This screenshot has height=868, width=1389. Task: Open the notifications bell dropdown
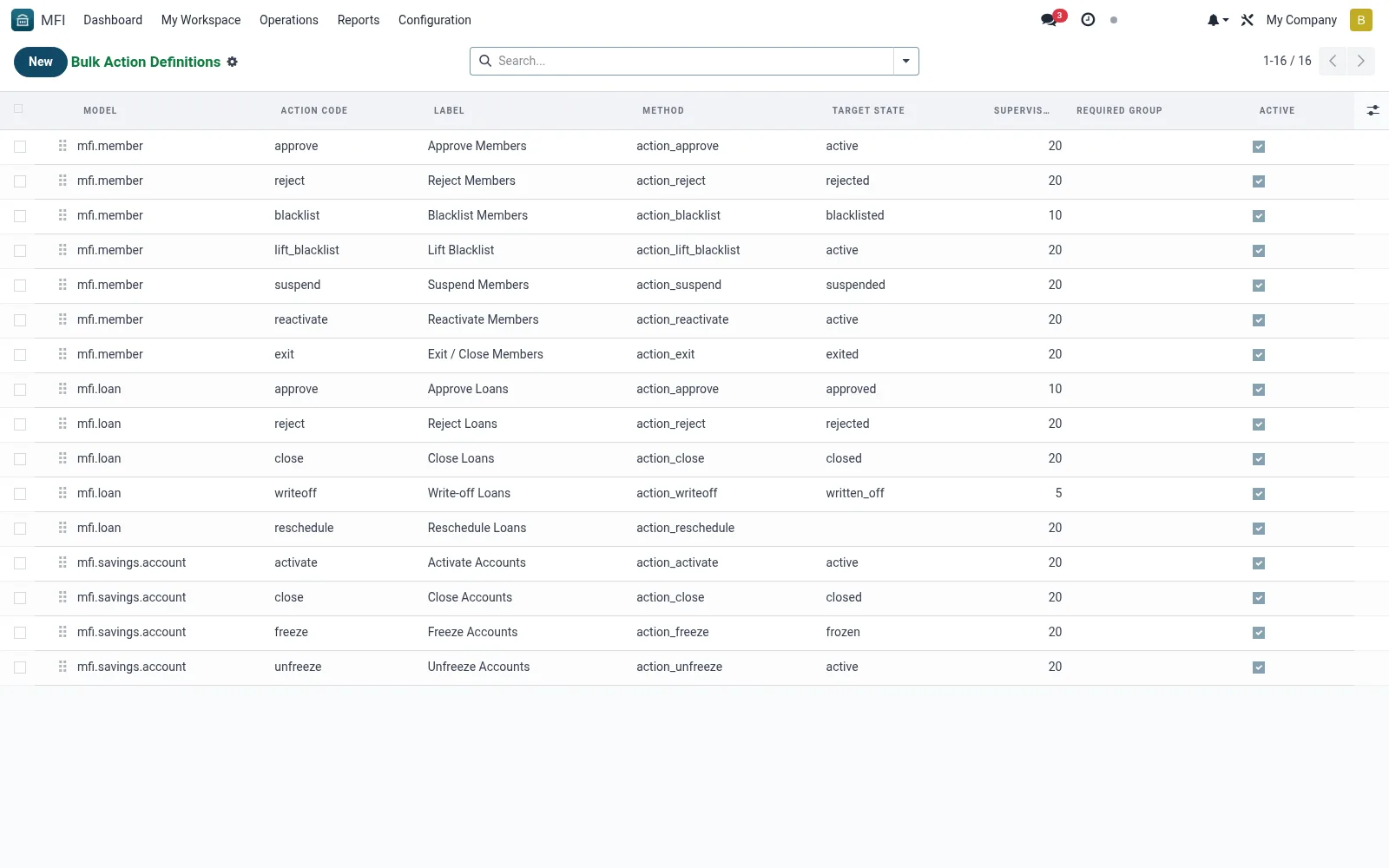click(1218, 20)
